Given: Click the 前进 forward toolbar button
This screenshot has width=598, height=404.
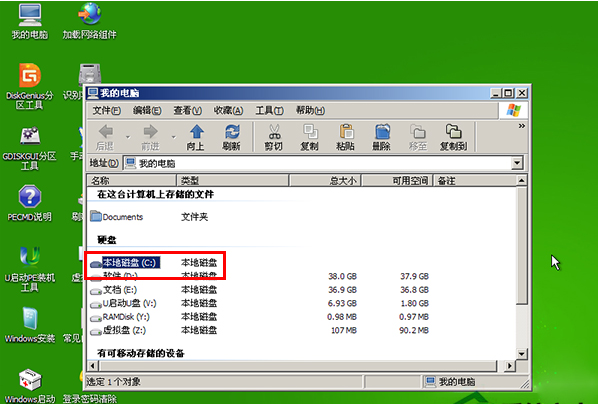Looking at the screenshot, I should [150, 137].
